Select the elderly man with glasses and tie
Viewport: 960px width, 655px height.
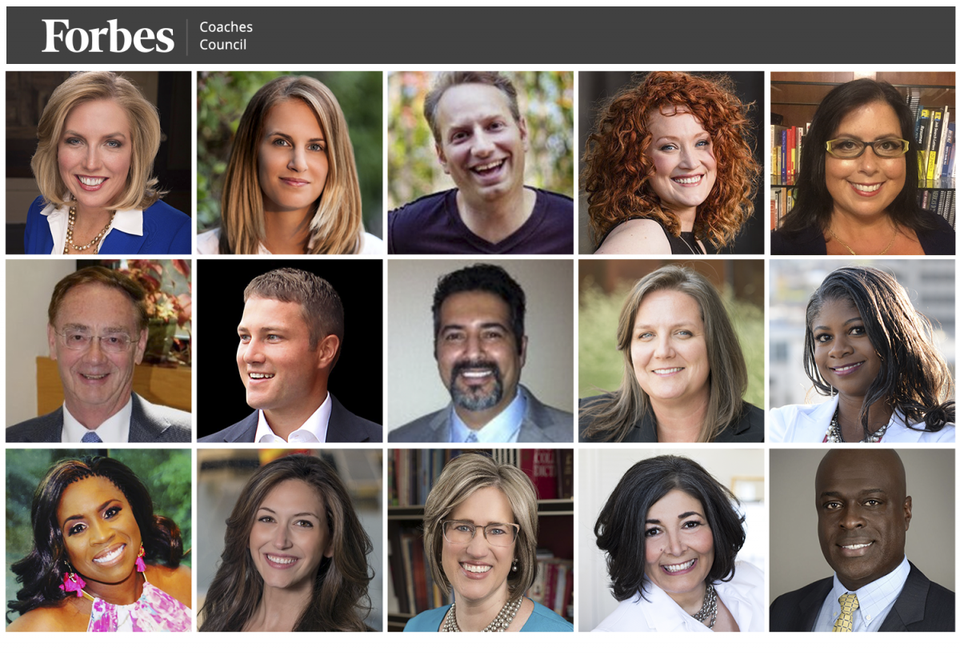[x=99, y=351]
